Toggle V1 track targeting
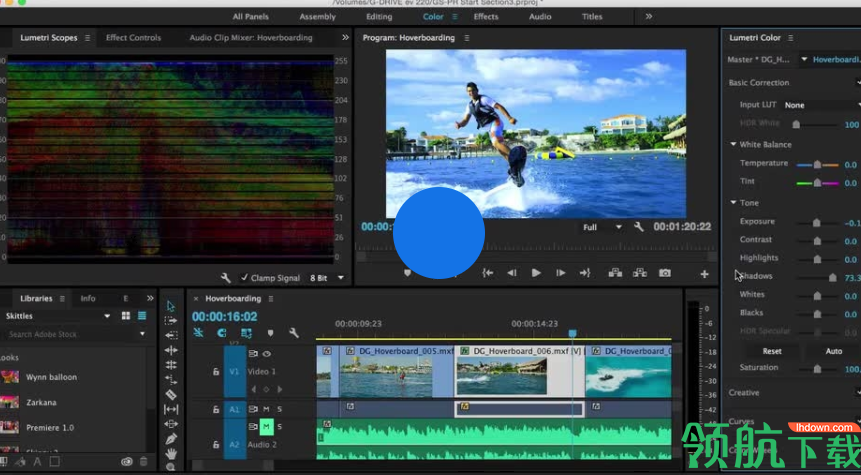 click(234, 372)
